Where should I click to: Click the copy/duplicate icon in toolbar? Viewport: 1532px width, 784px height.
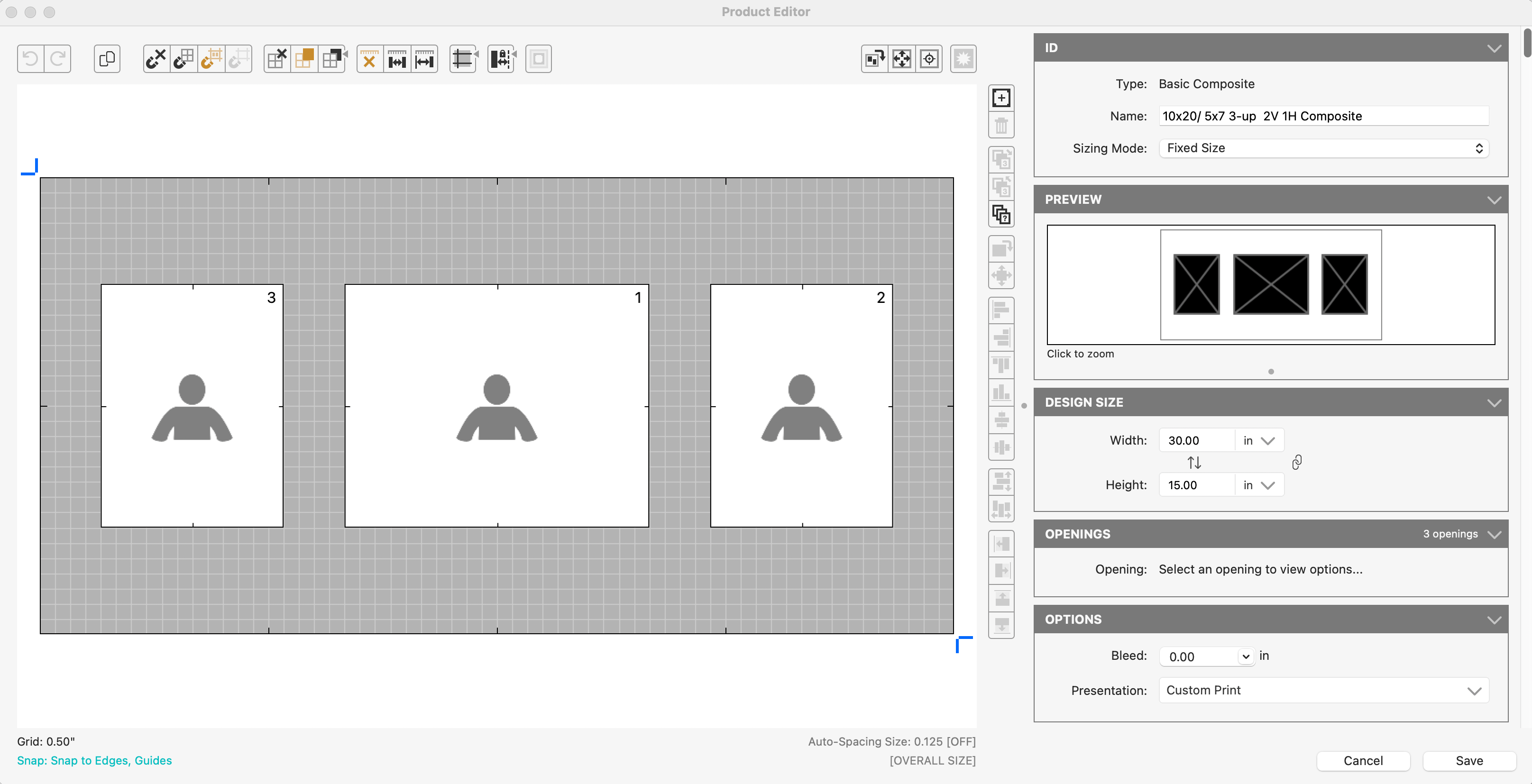pyautogui.click(x=107, y=59)
